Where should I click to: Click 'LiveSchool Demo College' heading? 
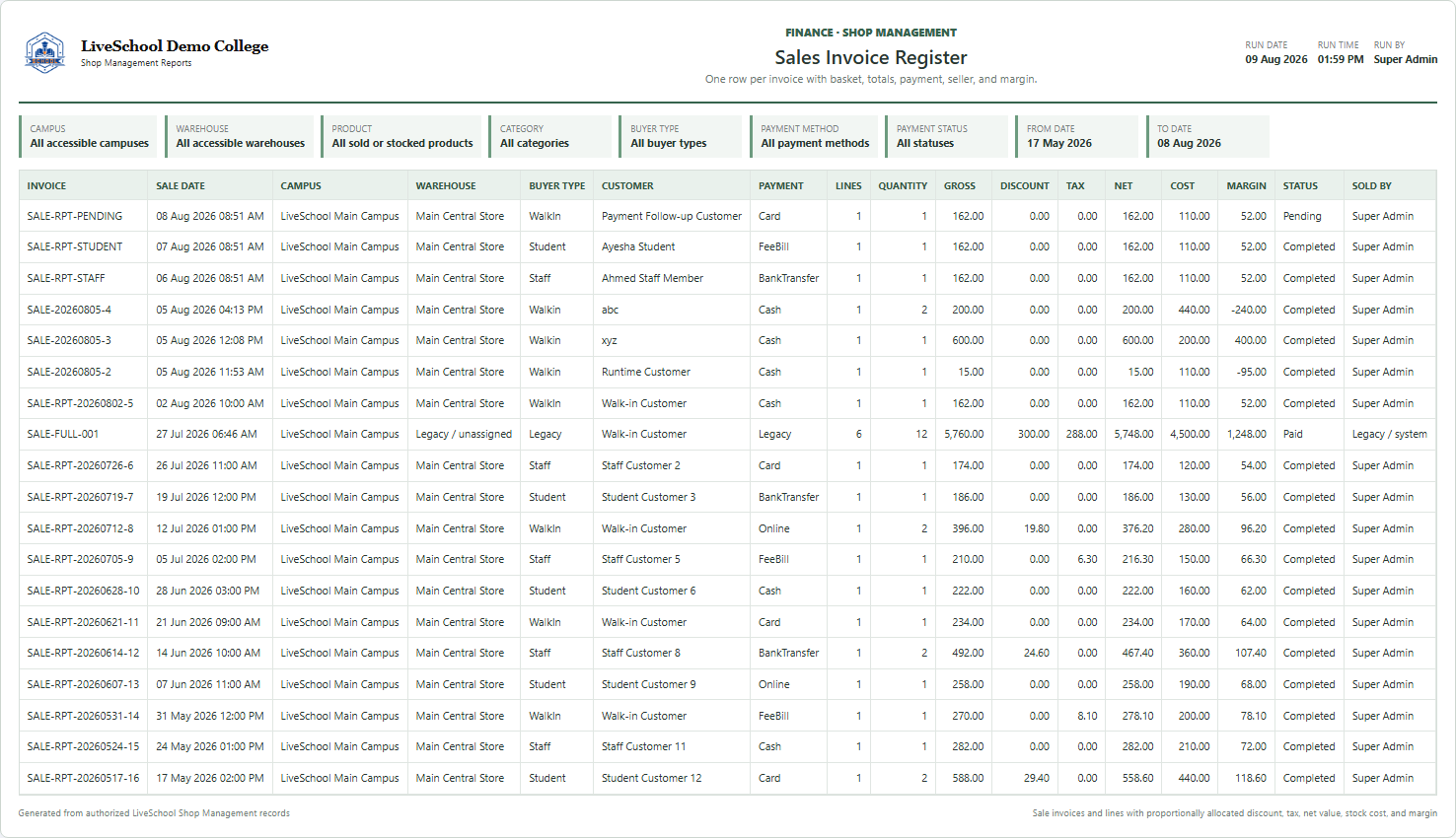pos(175,45)
